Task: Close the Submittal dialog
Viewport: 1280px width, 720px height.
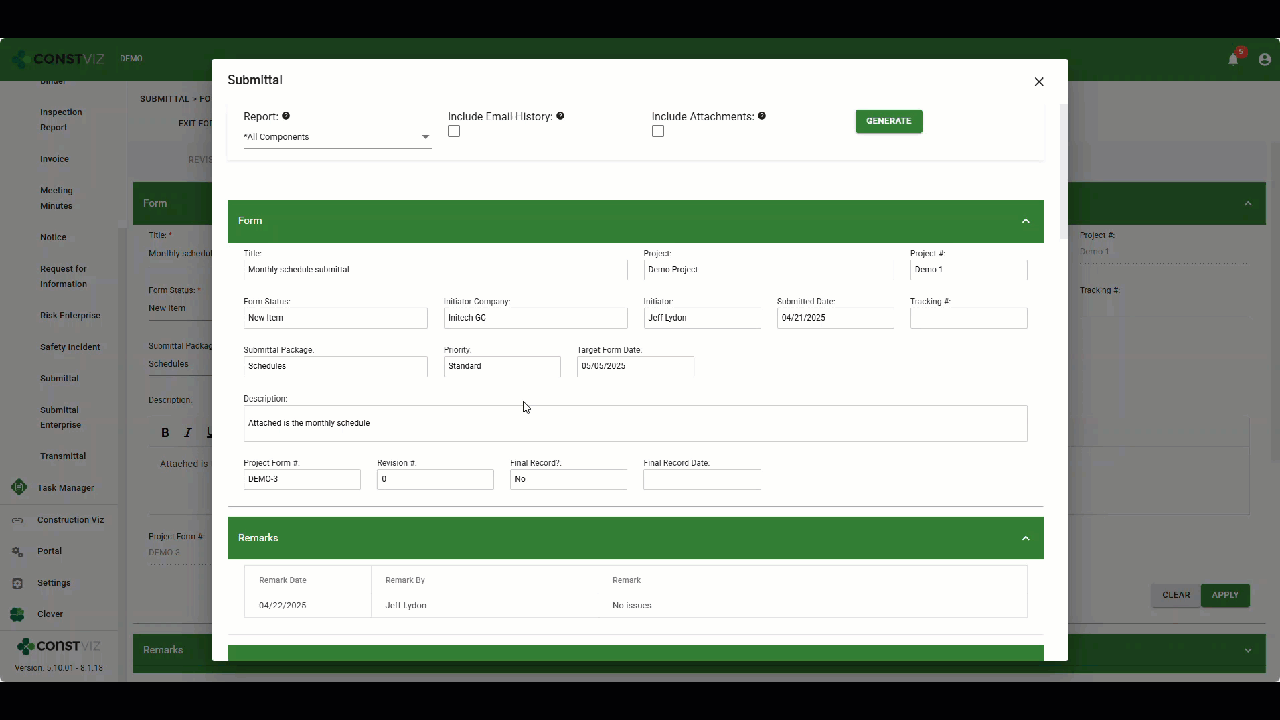Action: (1039, 82)
